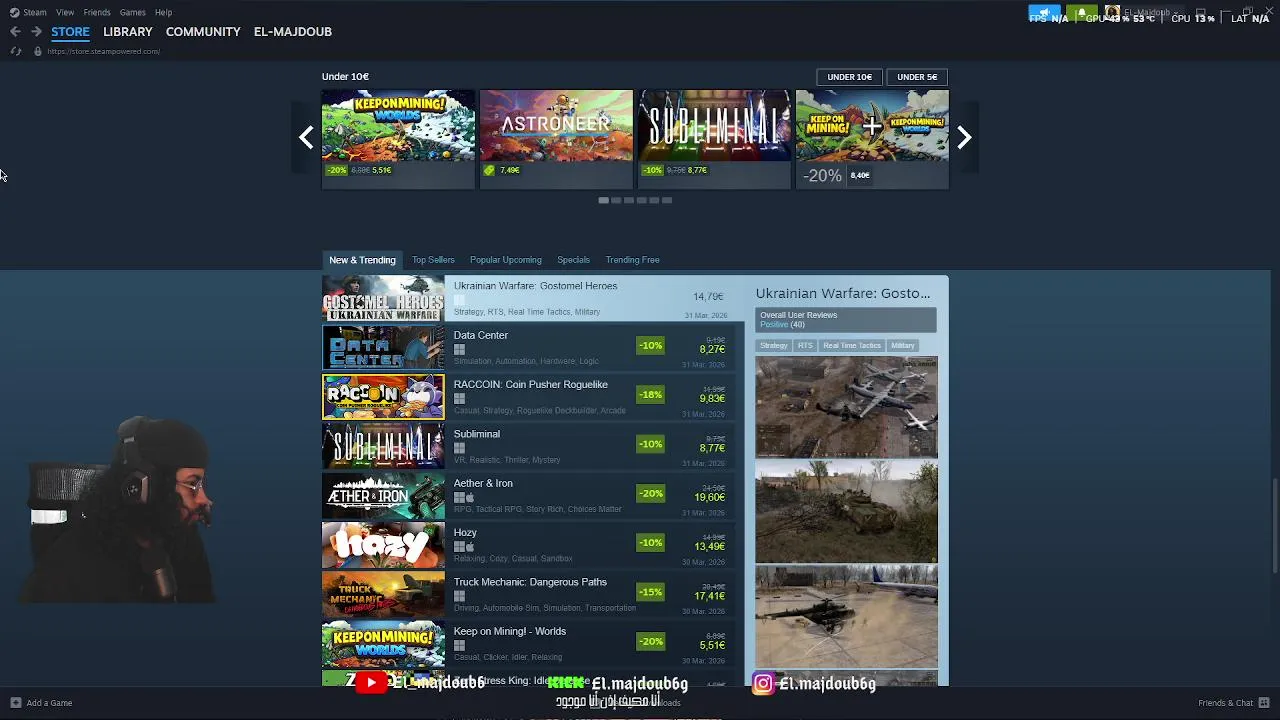
Task: Switch to the Trending Free tab
Action: (632, 260)
